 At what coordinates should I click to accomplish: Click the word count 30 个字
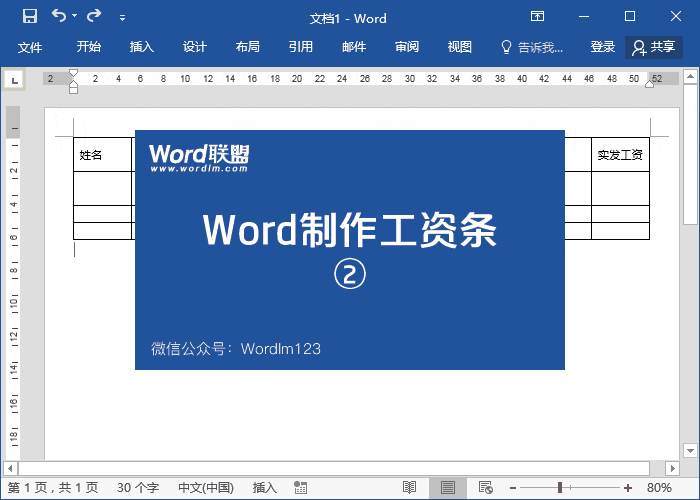138,488
